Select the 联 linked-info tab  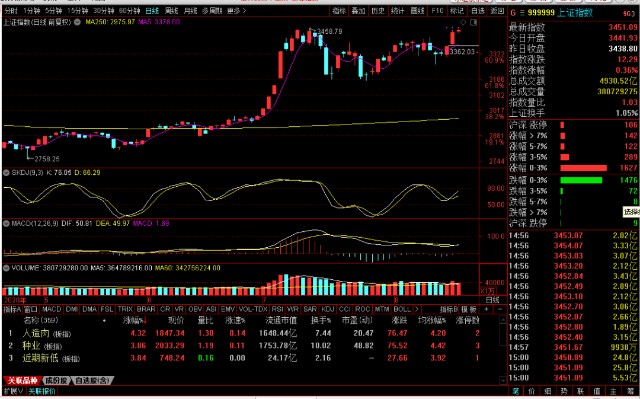580,391
